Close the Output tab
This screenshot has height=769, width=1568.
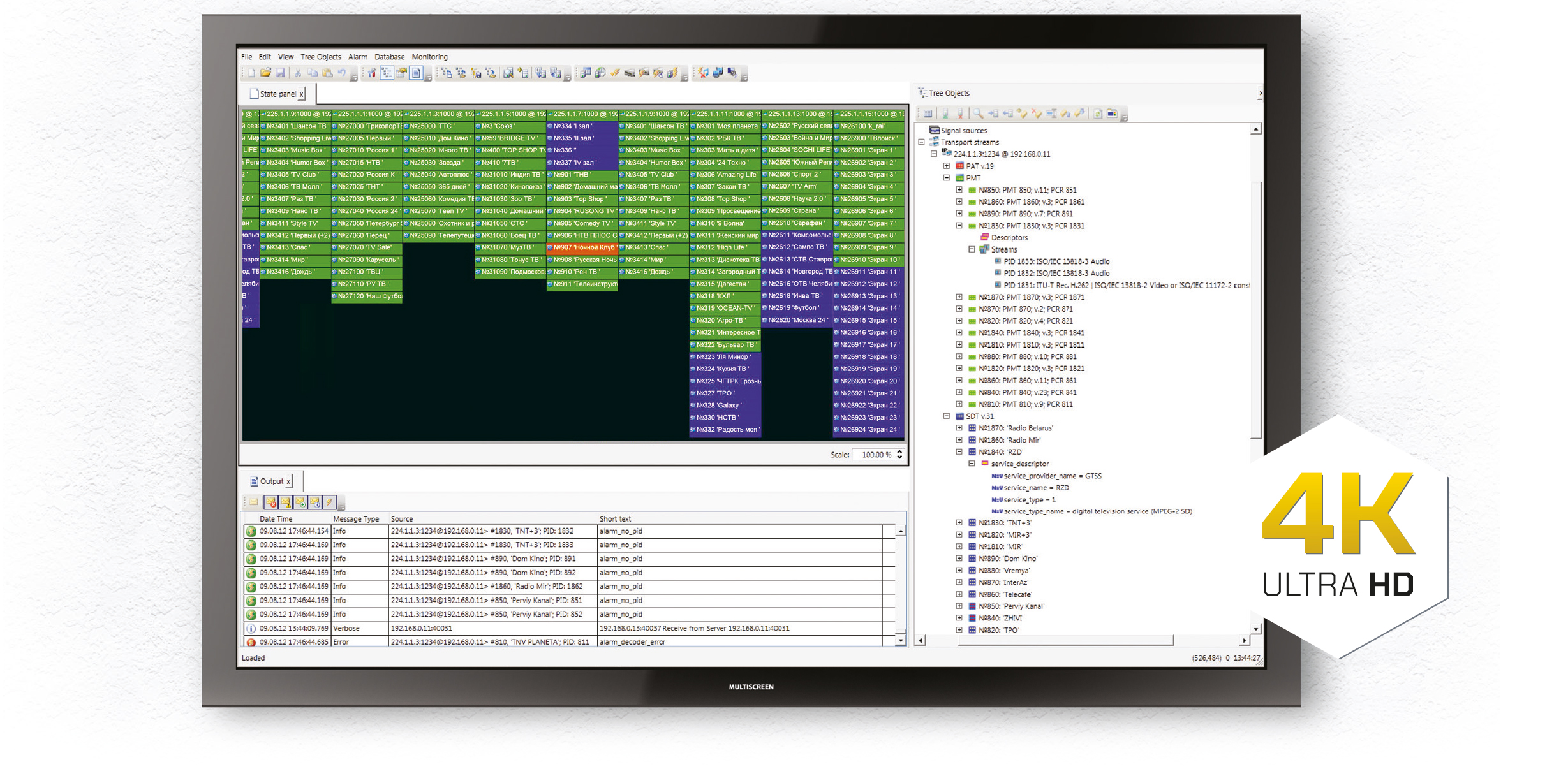(288, 482)
